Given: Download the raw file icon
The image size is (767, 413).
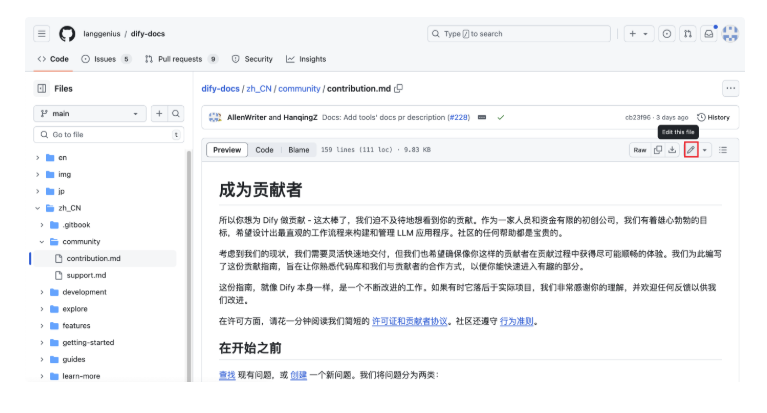Looking at the screenshot, I should pos(673,150).
